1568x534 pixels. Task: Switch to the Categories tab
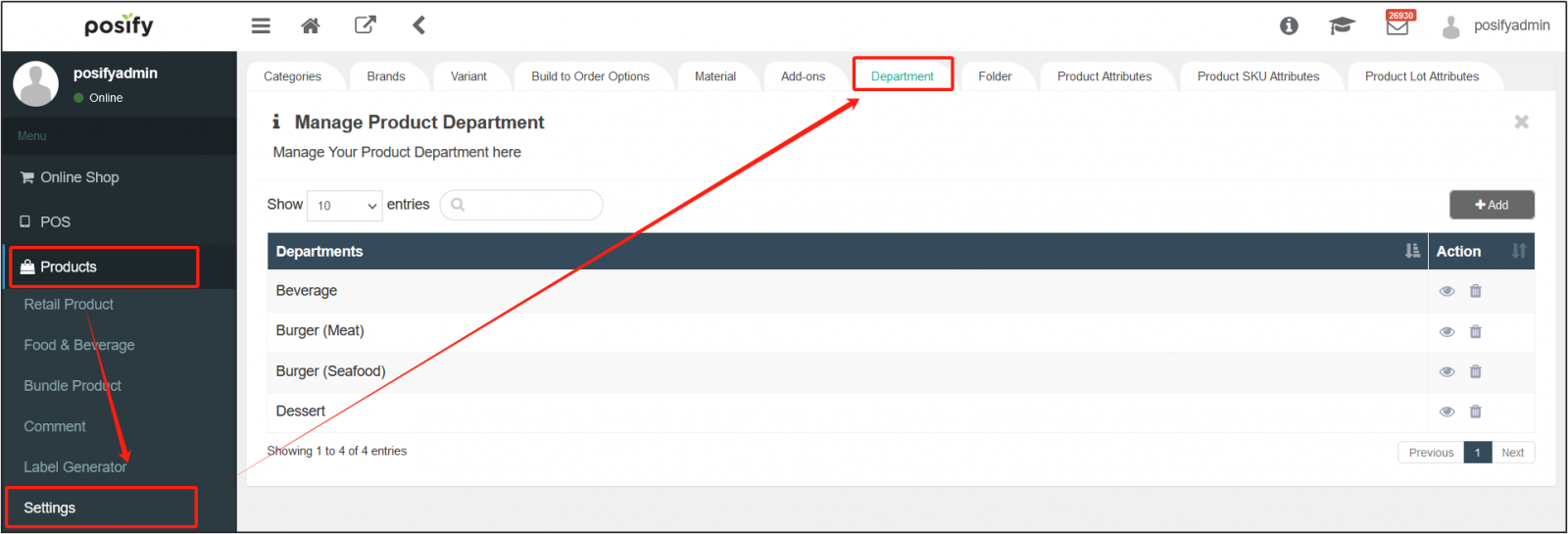[292, 76]
